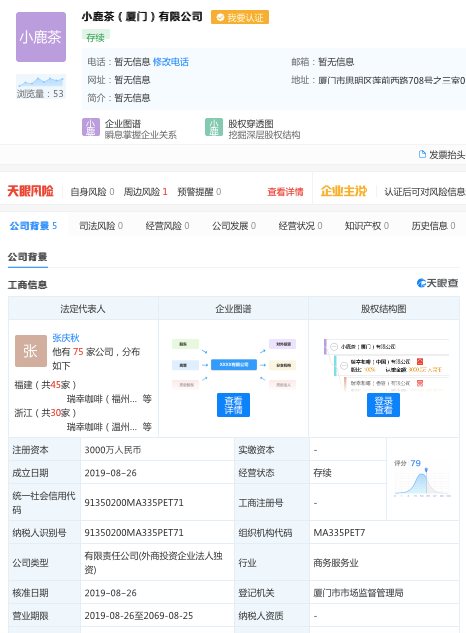Open 张庆秋 legal representative profile
Image resolution: width=466 pixels, height=633 pixels.
pos(66,338)
